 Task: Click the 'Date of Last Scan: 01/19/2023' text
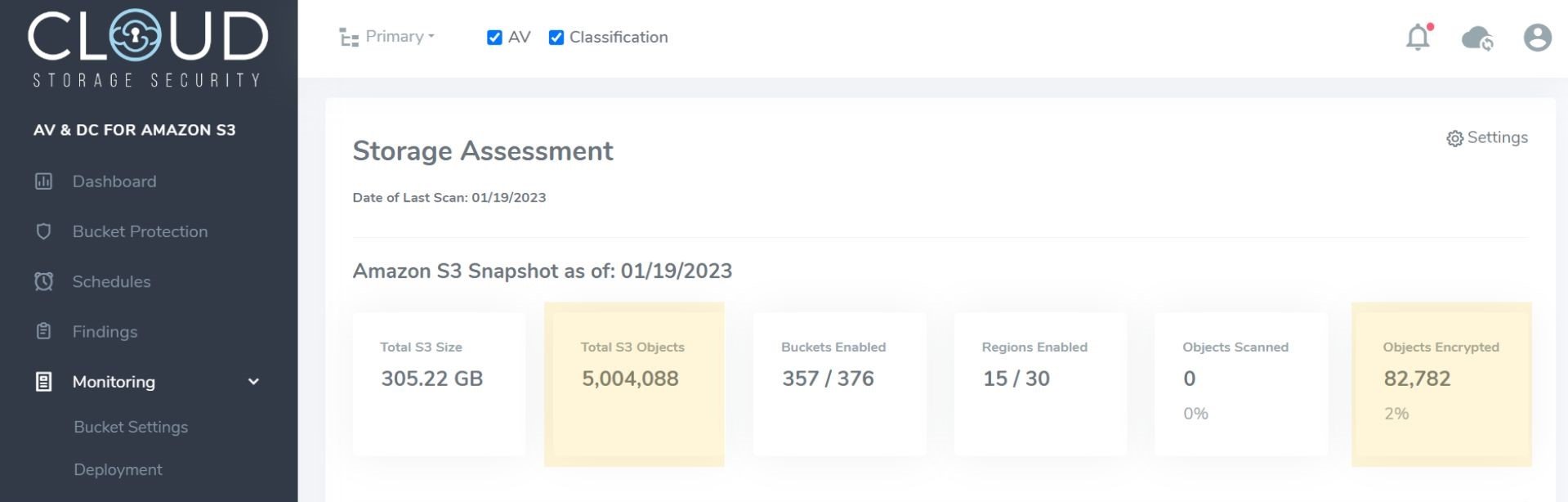449,197
